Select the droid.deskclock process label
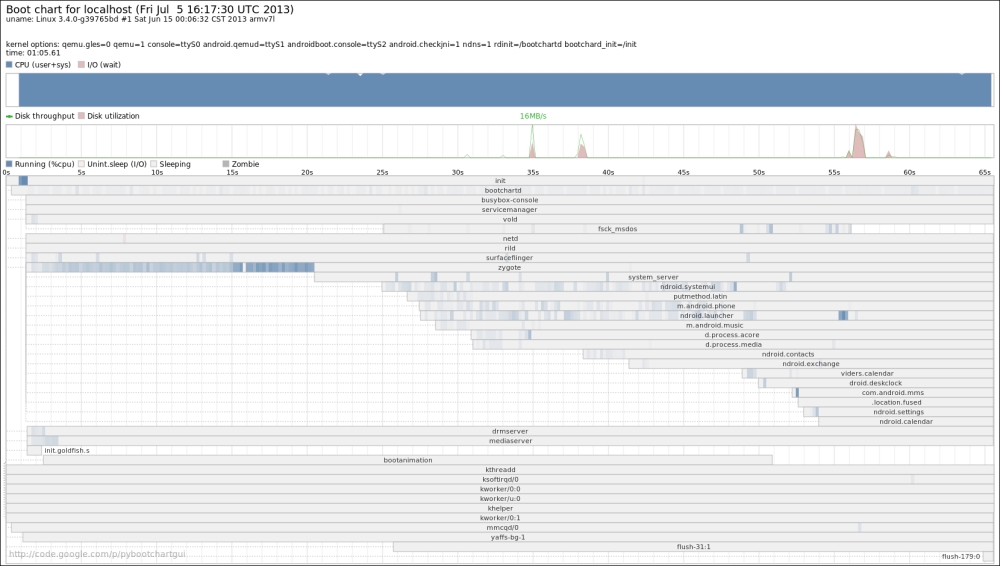Image resolution: width=1000 pixels, height=566 pixels. (875, 383)
